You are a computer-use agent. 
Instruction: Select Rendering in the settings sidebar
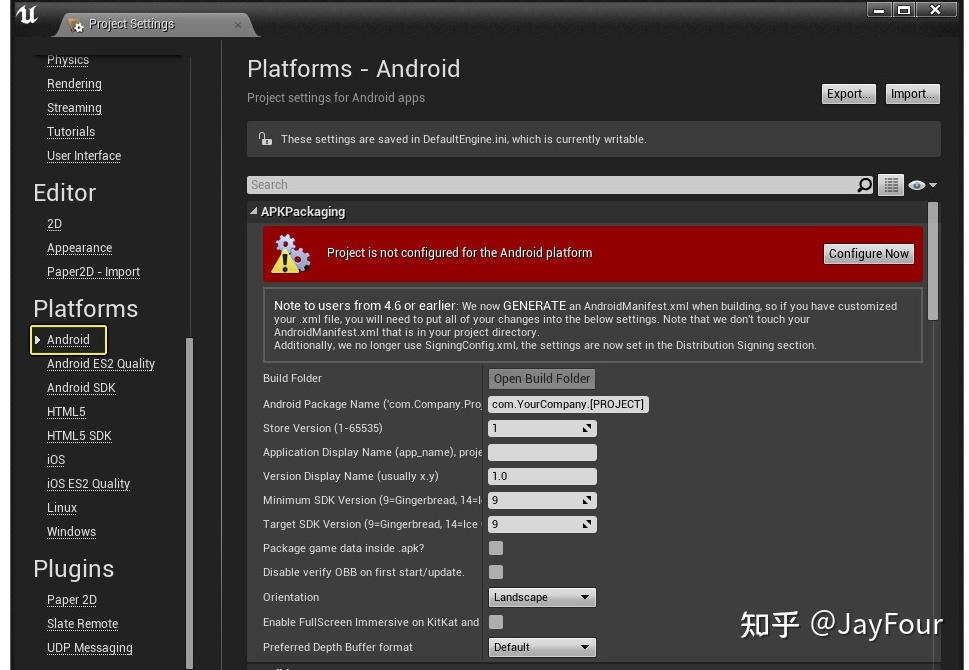tap(74, 84)
